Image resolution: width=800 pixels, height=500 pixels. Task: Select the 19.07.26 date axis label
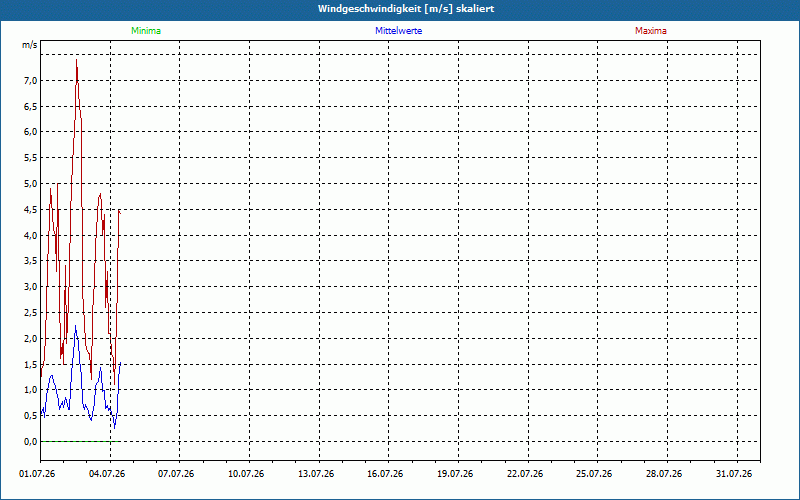pos(455,474)
